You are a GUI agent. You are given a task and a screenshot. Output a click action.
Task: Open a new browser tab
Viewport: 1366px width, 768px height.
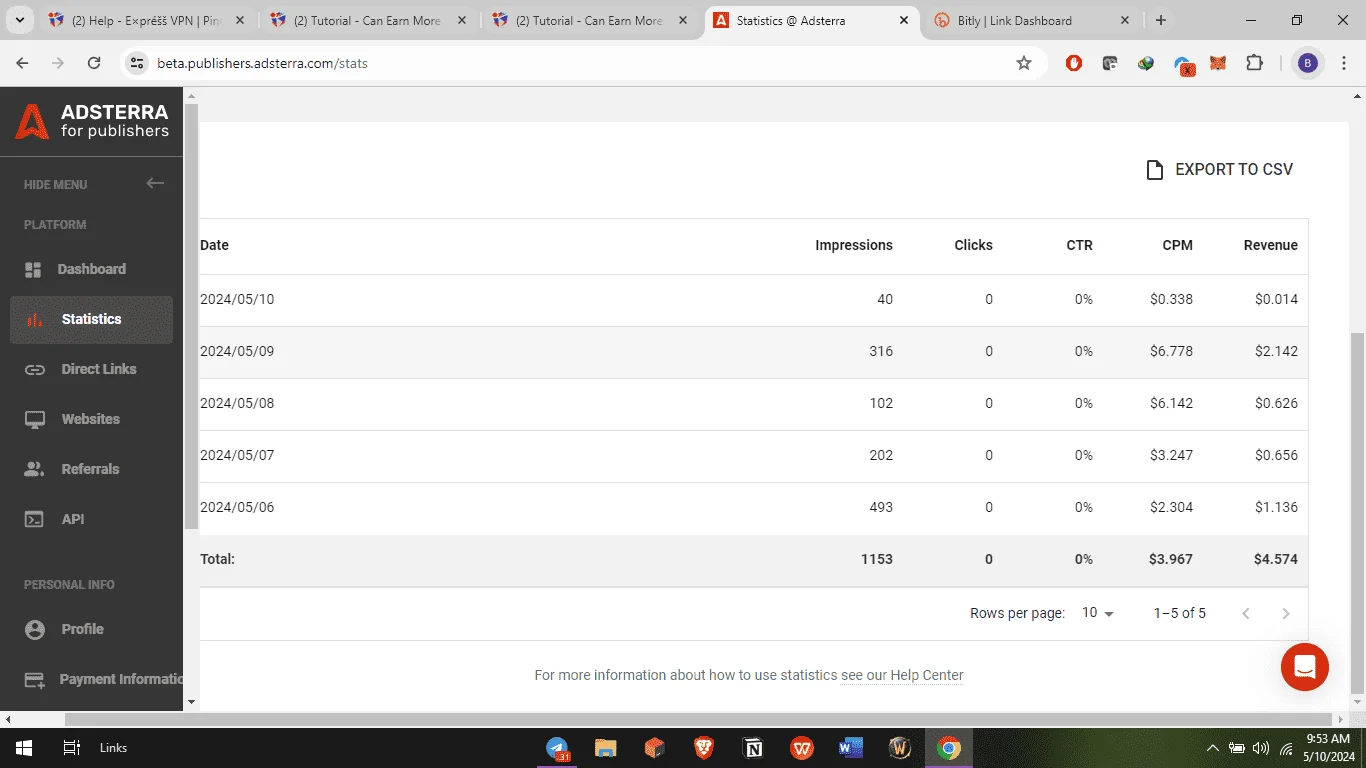click(1160, 20)
